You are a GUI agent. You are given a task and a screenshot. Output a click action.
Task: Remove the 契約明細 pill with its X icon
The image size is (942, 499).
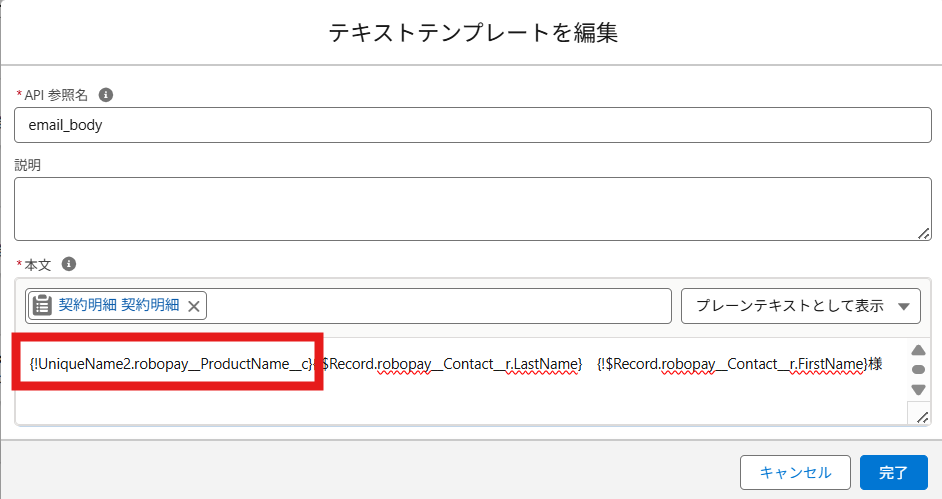click(194, 306)
